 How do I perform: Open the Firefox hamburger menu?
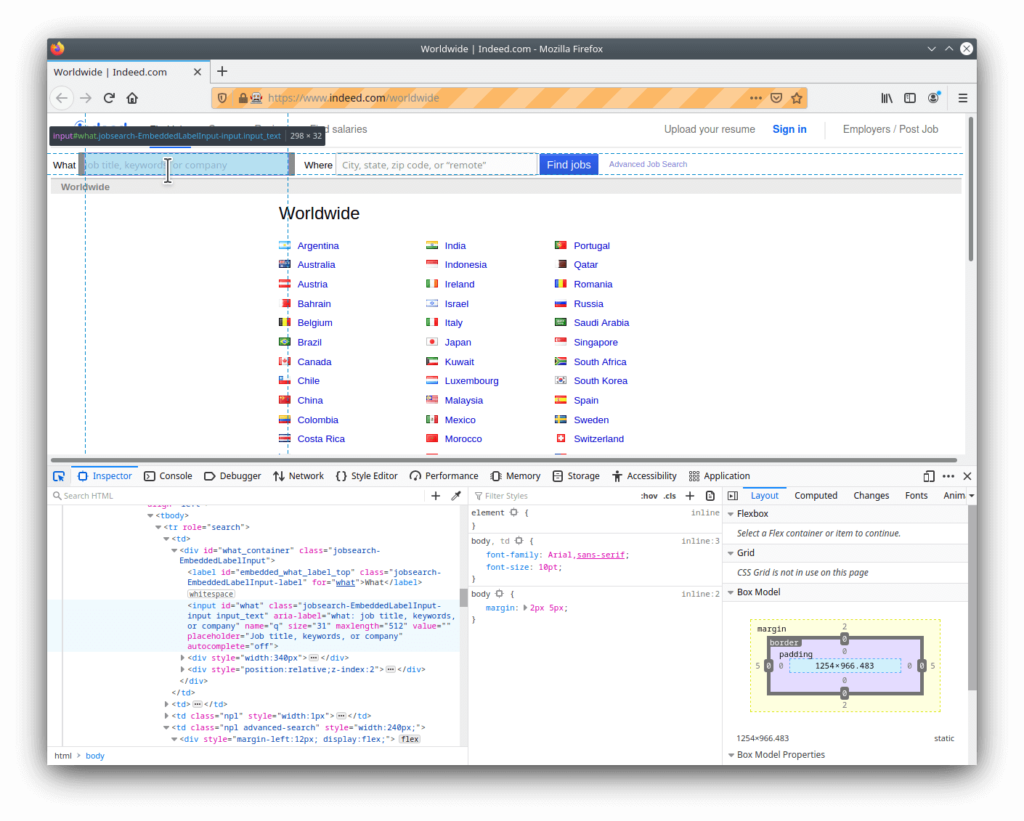point(963,98)
